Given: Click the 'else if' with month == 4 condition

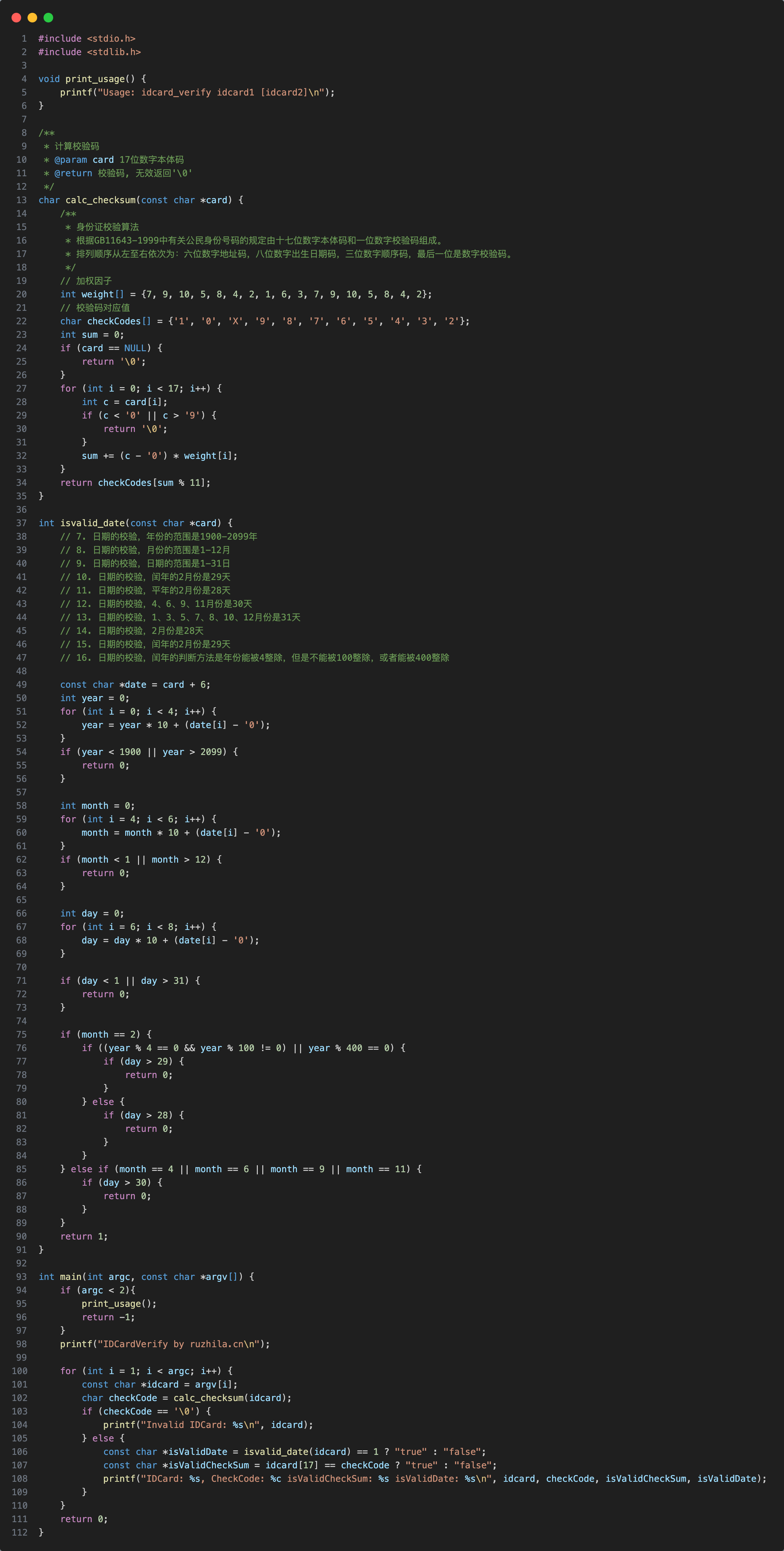Looking at the screenshot, I should (241, 1169).
